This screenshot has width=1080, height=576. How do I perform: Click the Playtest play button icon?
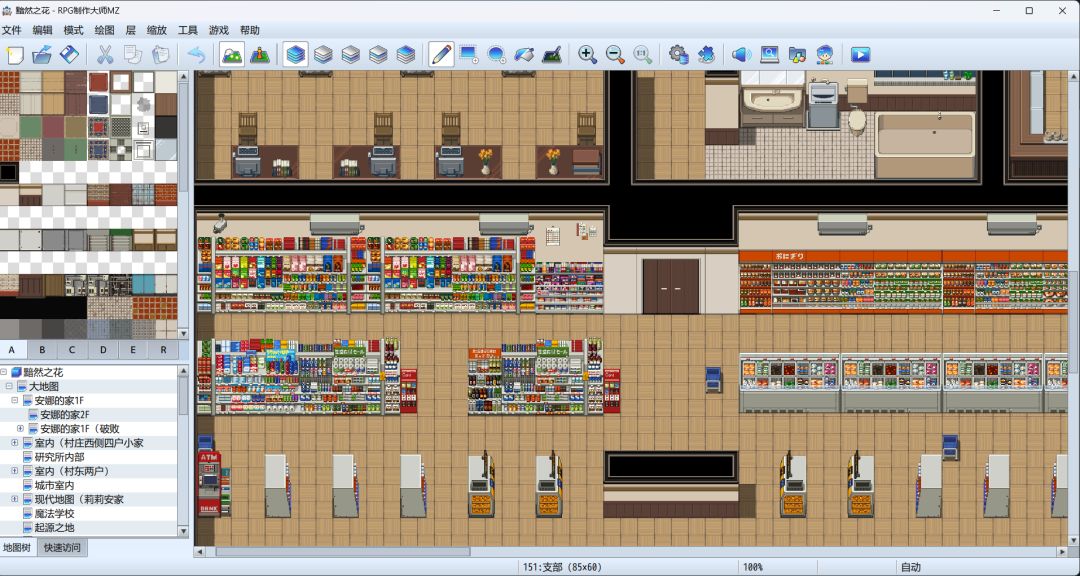(860, 55)
